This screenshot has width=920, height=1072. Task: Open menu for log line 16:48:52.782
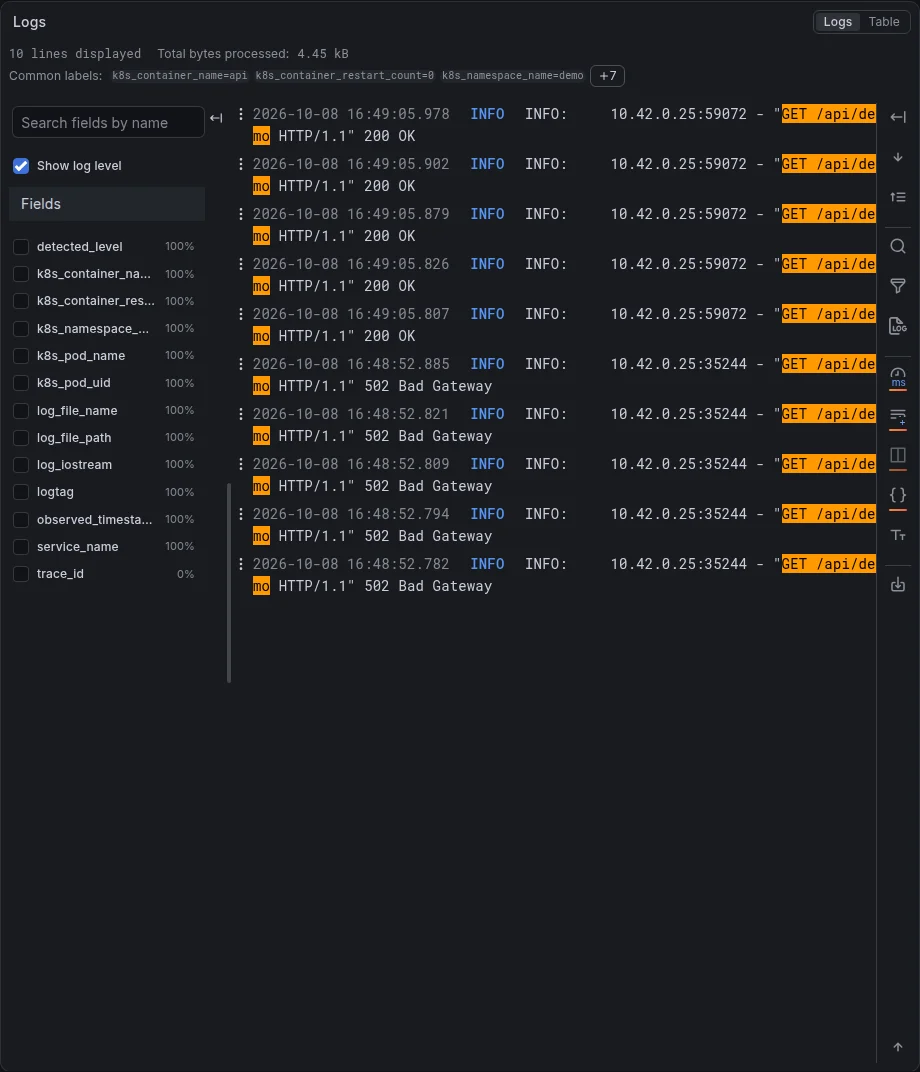241,564
